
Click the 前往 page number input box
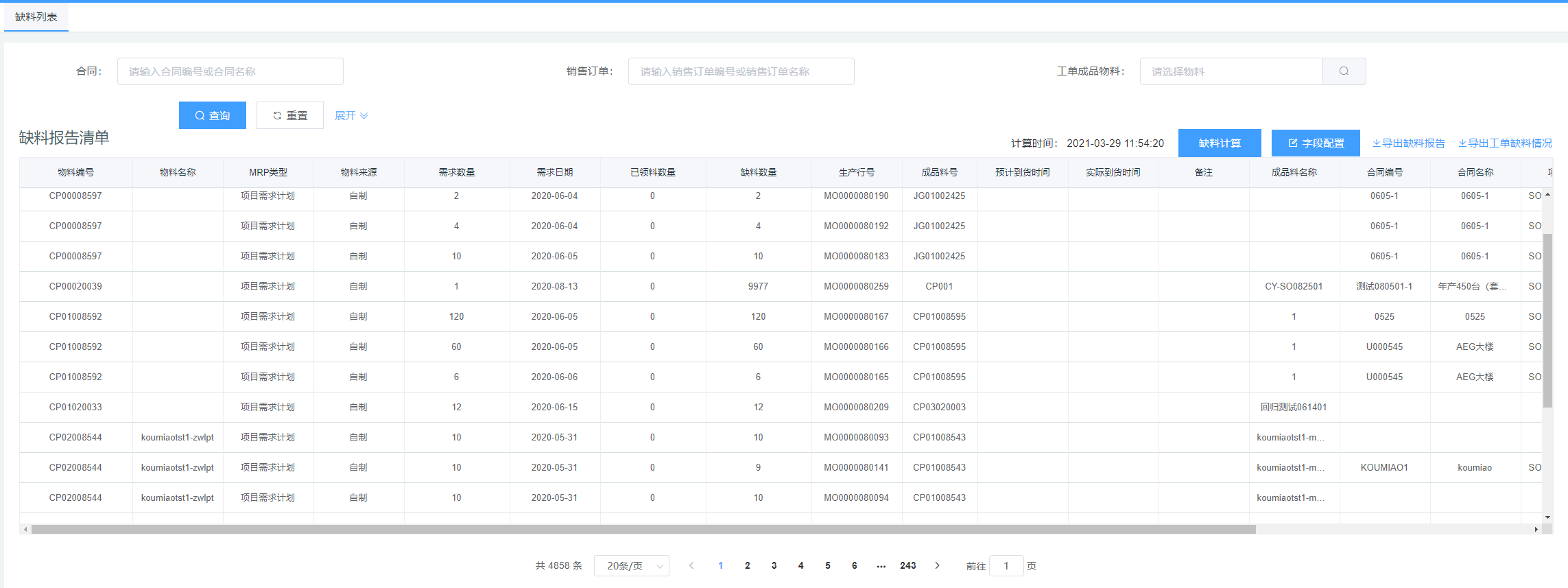(x=1006, y=565)
